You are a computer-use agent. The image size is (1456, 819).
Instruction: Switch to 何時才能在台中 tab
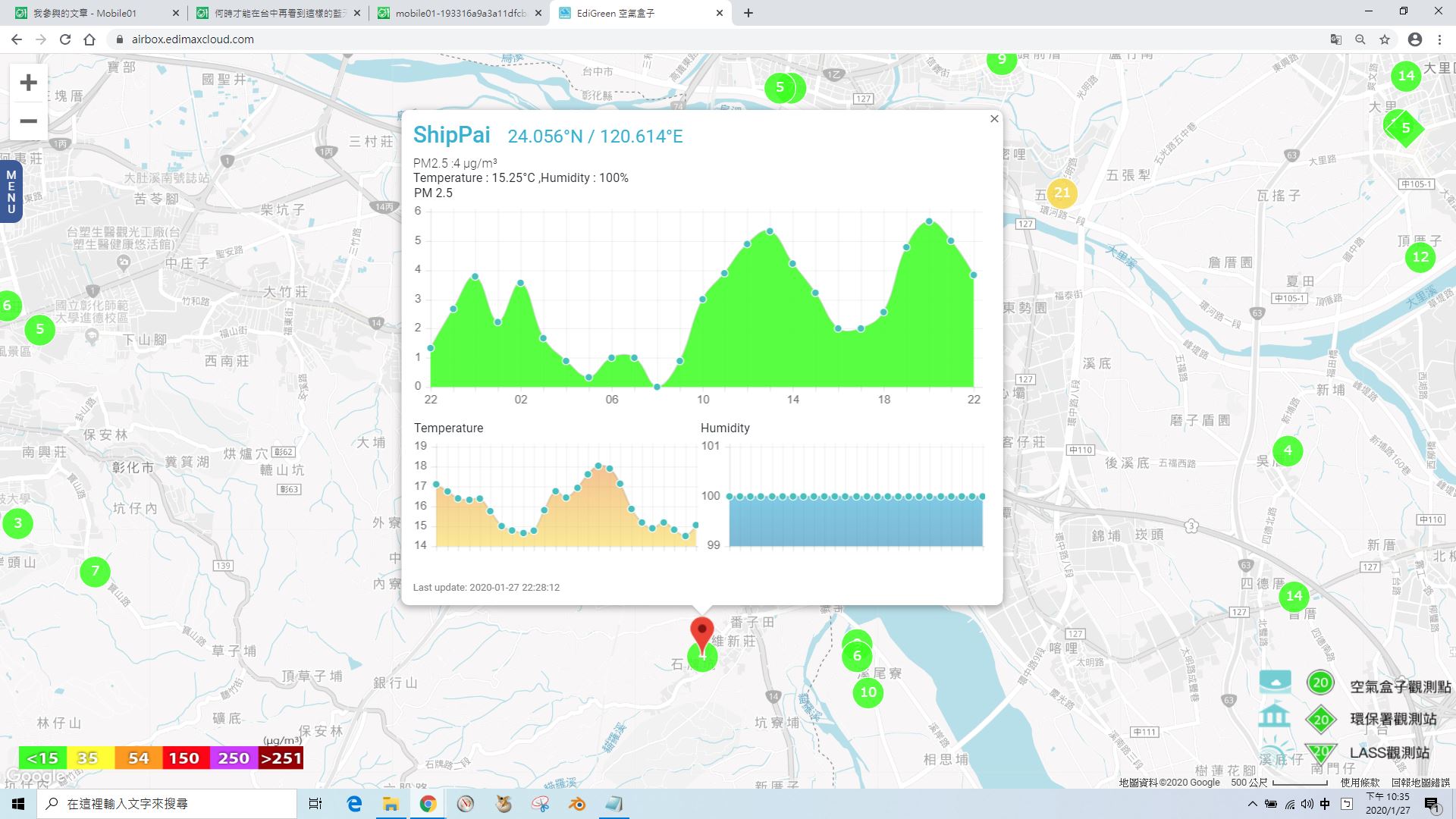pos(279,13)
